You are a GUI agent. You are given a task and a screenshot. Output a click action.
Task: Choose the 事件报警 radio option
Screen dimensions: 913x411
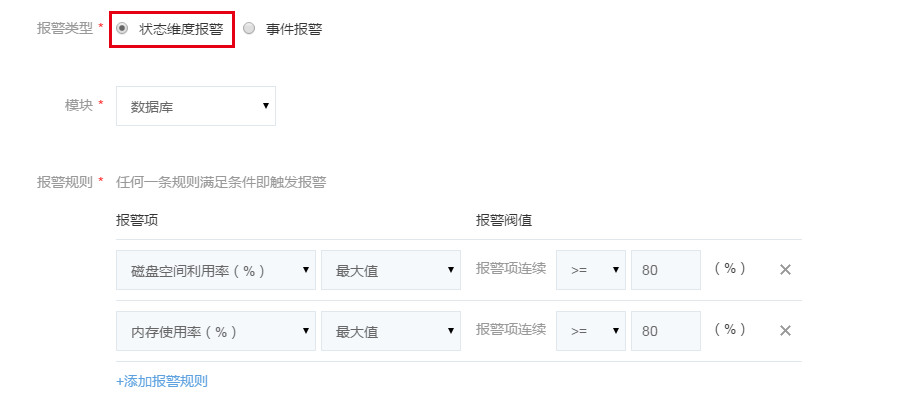click(x=249, y=29)
